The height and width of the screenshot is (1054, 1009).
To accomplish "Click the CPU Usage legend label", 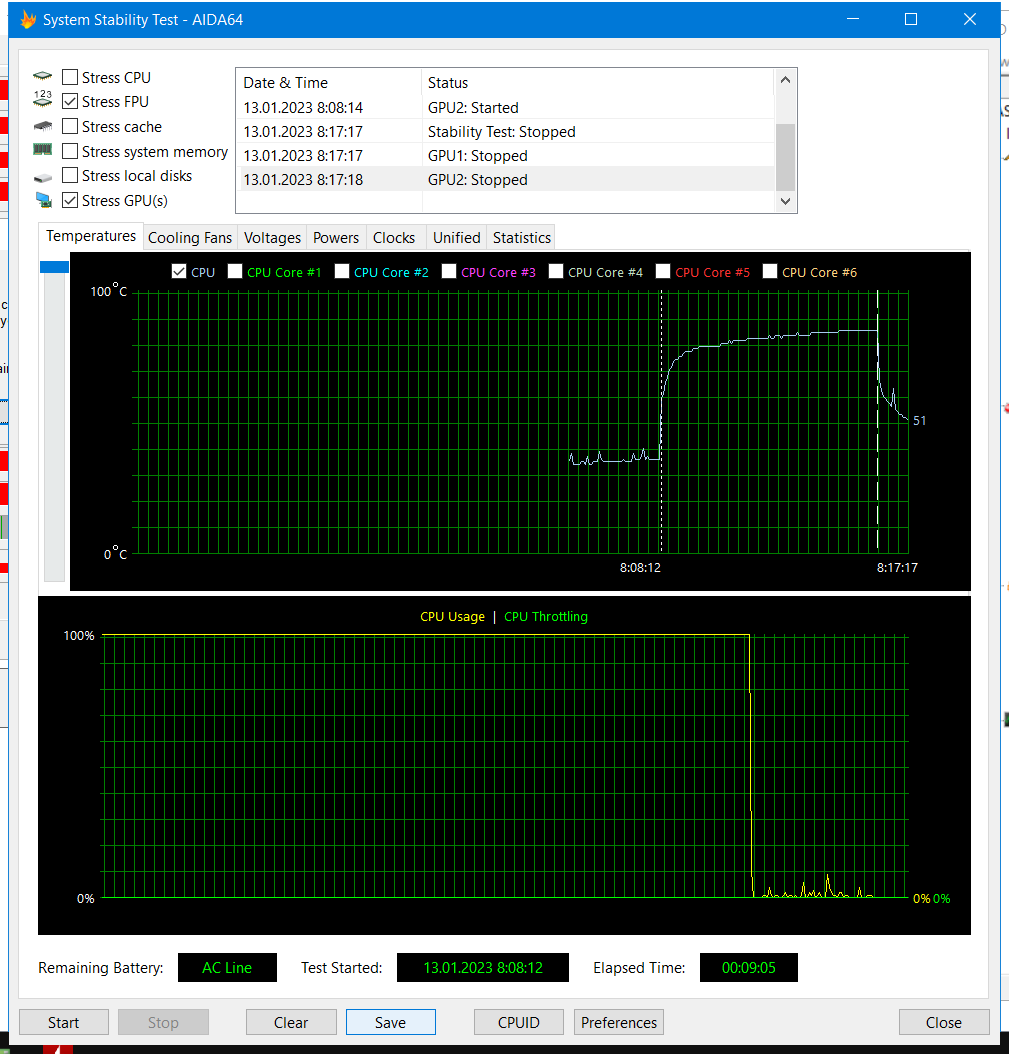I will pyautogui.click(x=452, y=616).
